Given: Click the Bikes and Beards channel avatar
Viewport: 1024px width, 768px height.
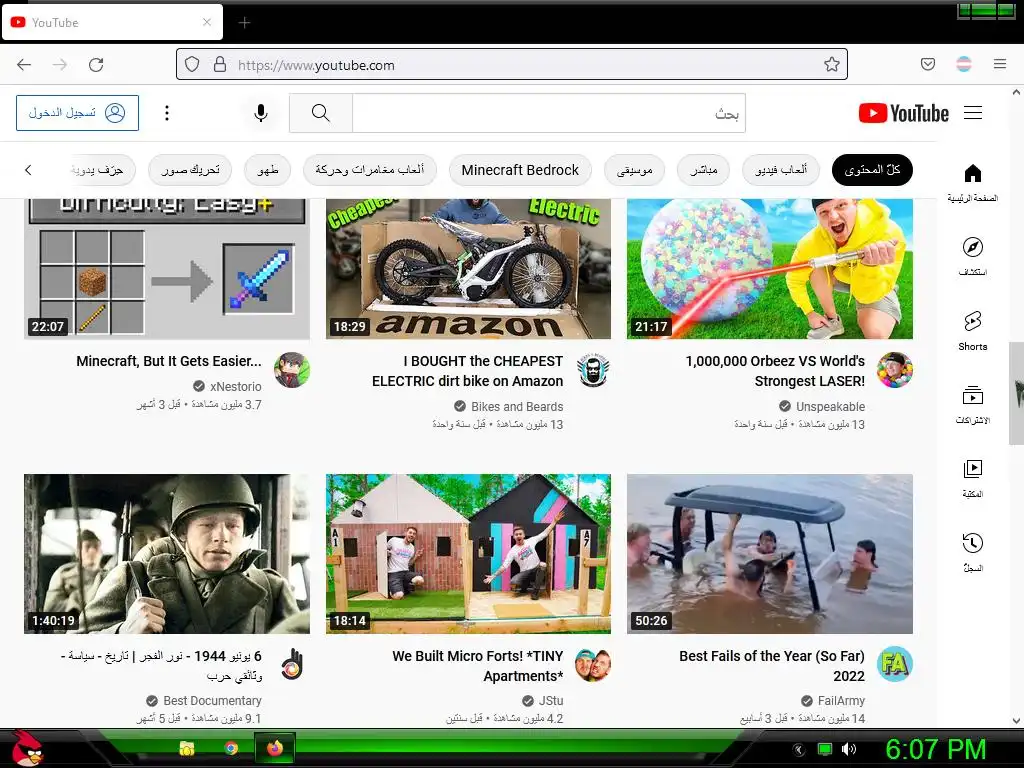Looking at the screenshot, I should tap(593, 370).
